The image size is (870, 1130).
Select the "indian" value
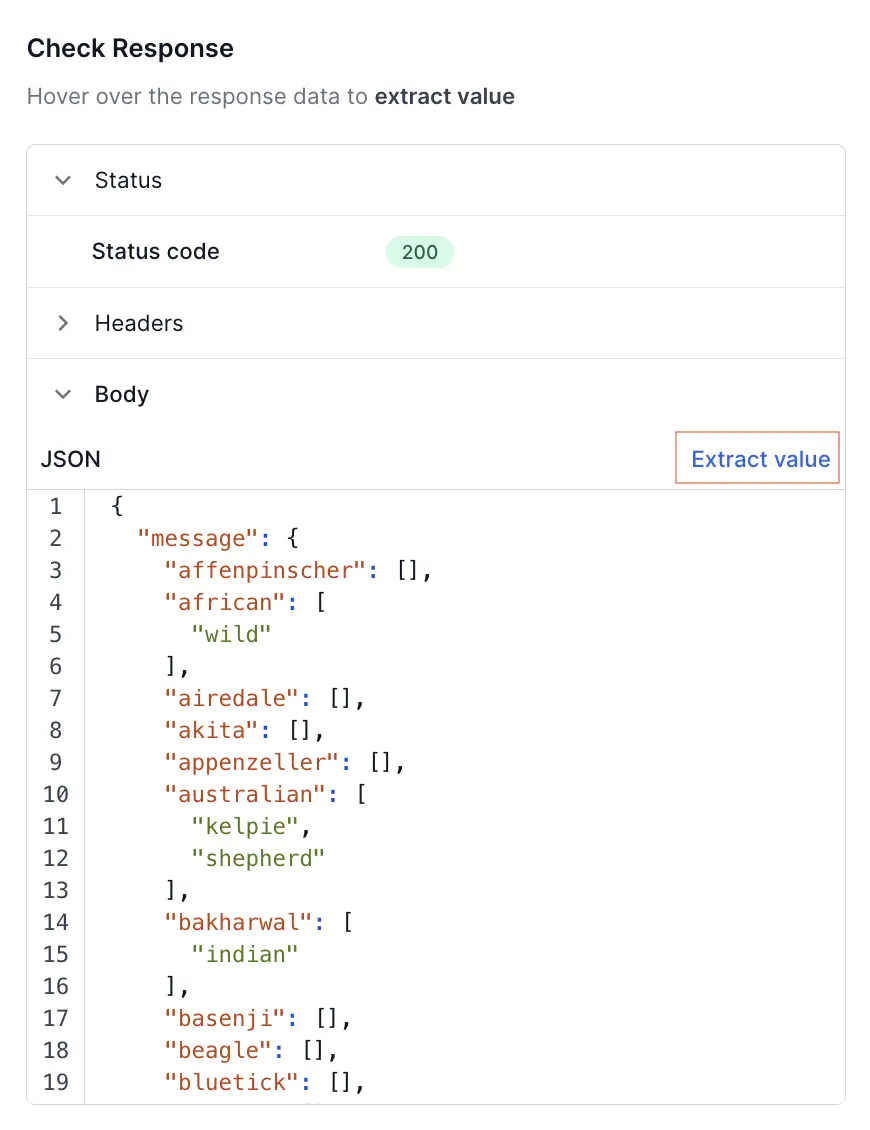click(244, 954)
